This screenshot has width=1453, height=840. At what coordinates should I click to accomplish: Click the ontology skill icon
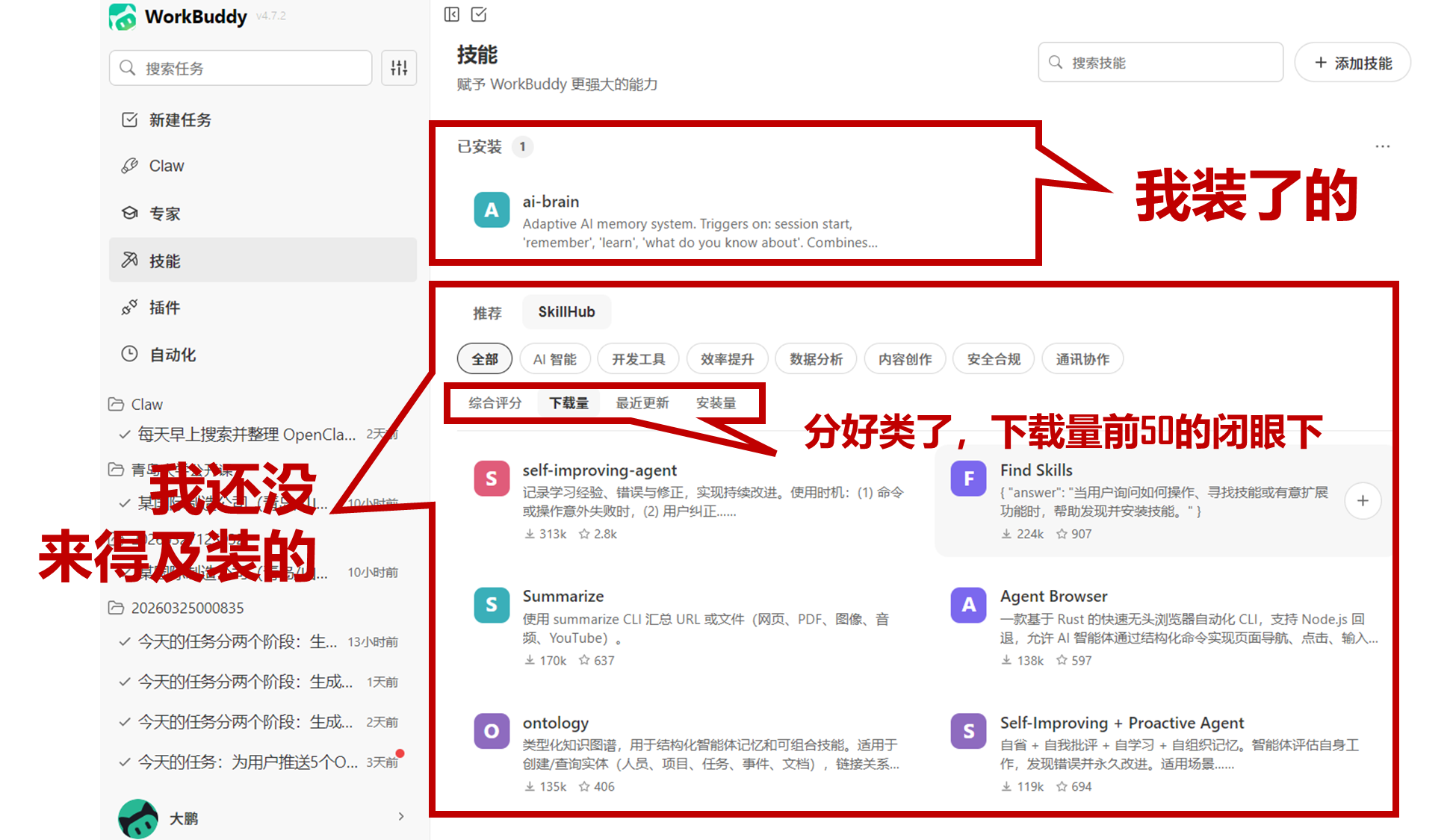pos(492,731)
